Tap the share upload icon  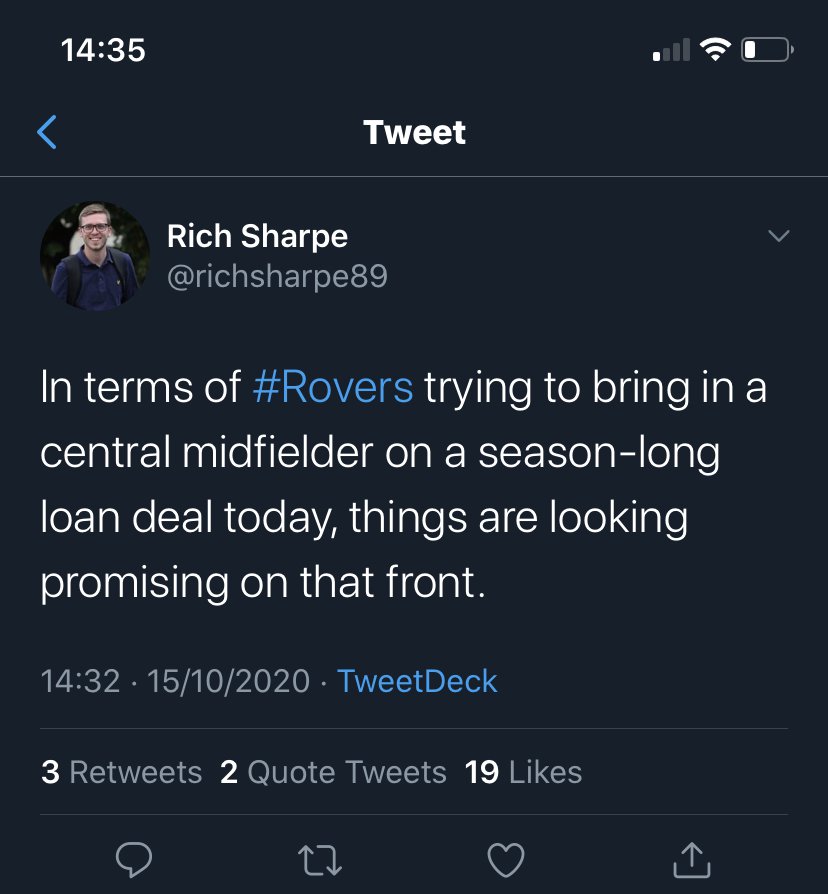692,859
